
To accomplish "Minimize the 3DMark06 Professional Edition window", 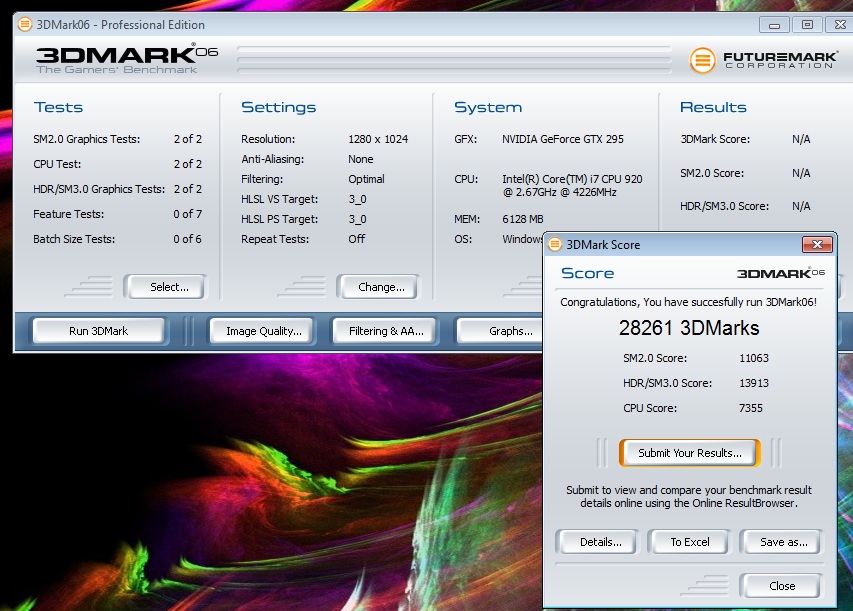I will [x=775, y=25].
